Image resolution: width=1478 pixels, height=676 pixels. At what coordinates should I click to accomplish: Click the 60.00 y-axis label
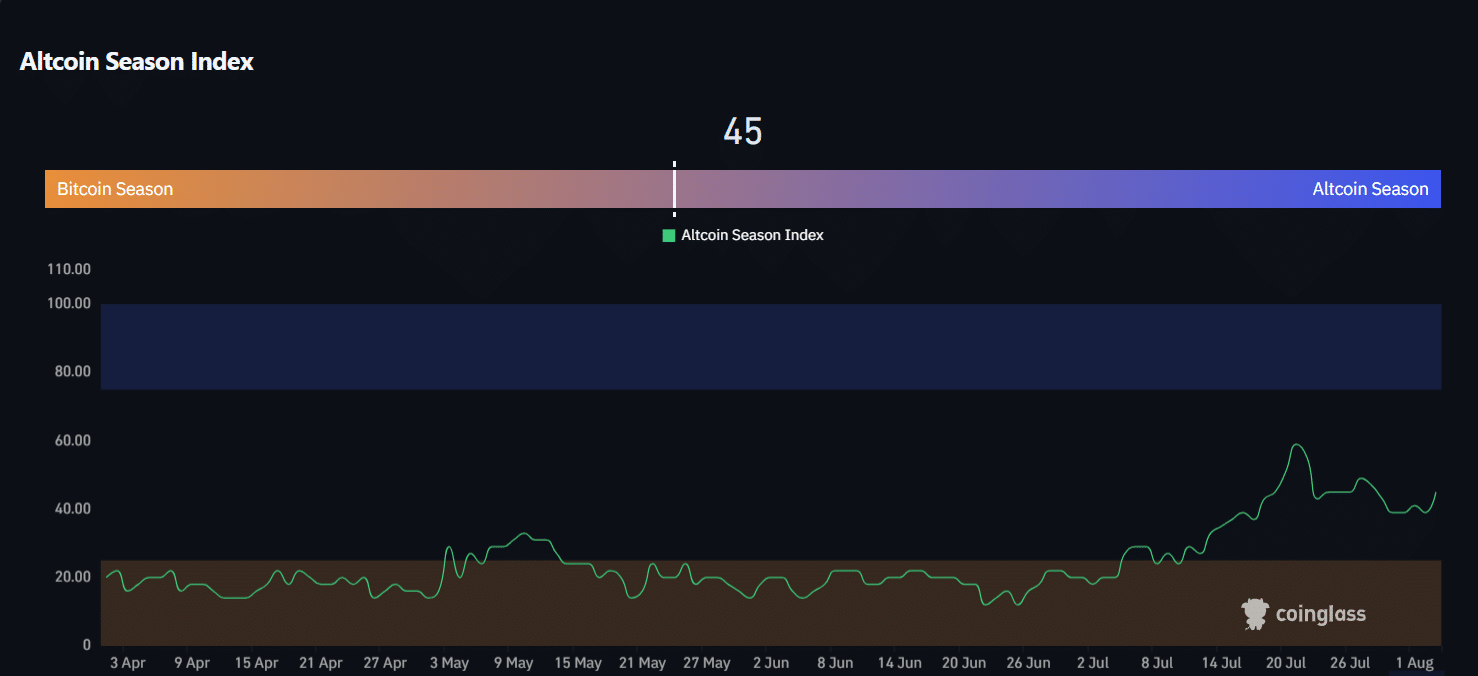pyautogui.click(x=69, y=440)
